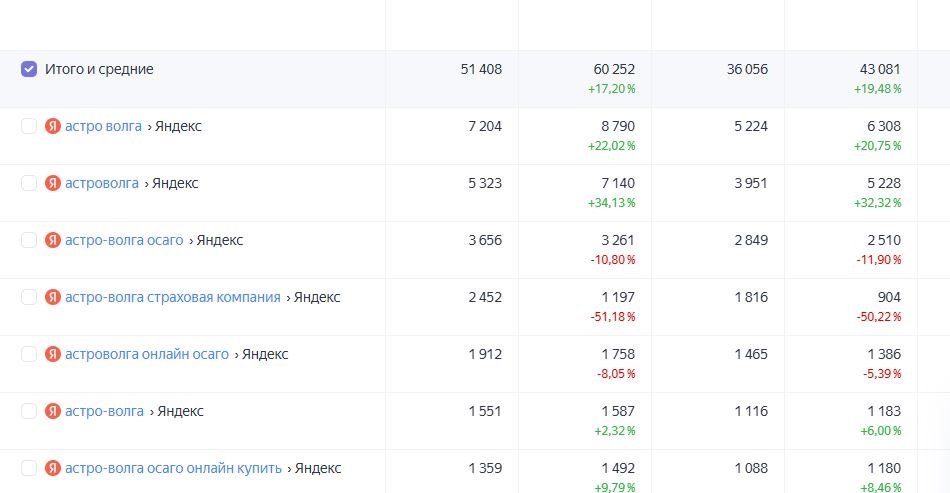
Task: Click Yandex icon beside астро волга
Action: pos(53,126)
